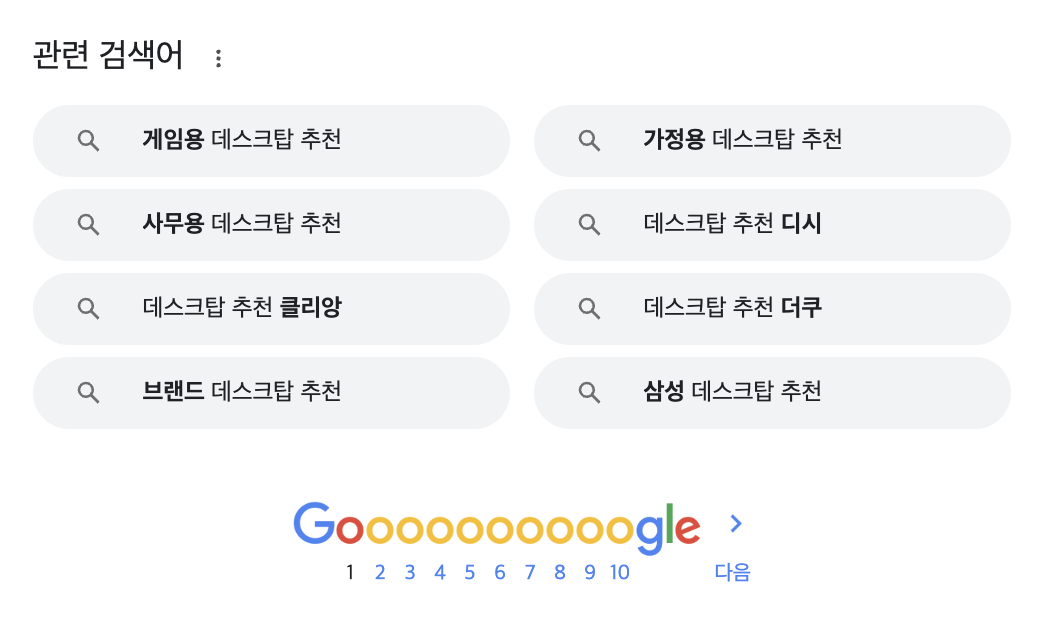Click the 다음 next page link

coord(732,572)
